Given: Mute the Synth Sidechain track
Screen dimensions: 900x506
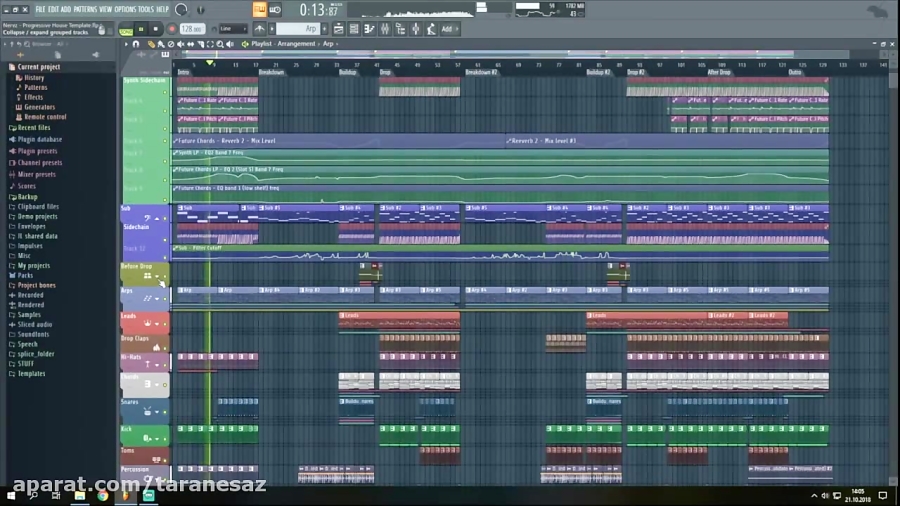Looking at the screenshot, I should pyautogui.click(x=165, y=92).
